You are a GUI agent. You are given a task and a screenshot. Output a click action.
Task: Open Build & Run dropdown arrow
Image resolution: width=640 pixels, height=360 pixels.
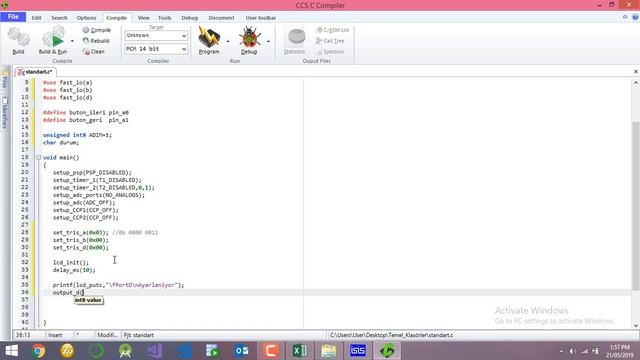tap(72, 41)
